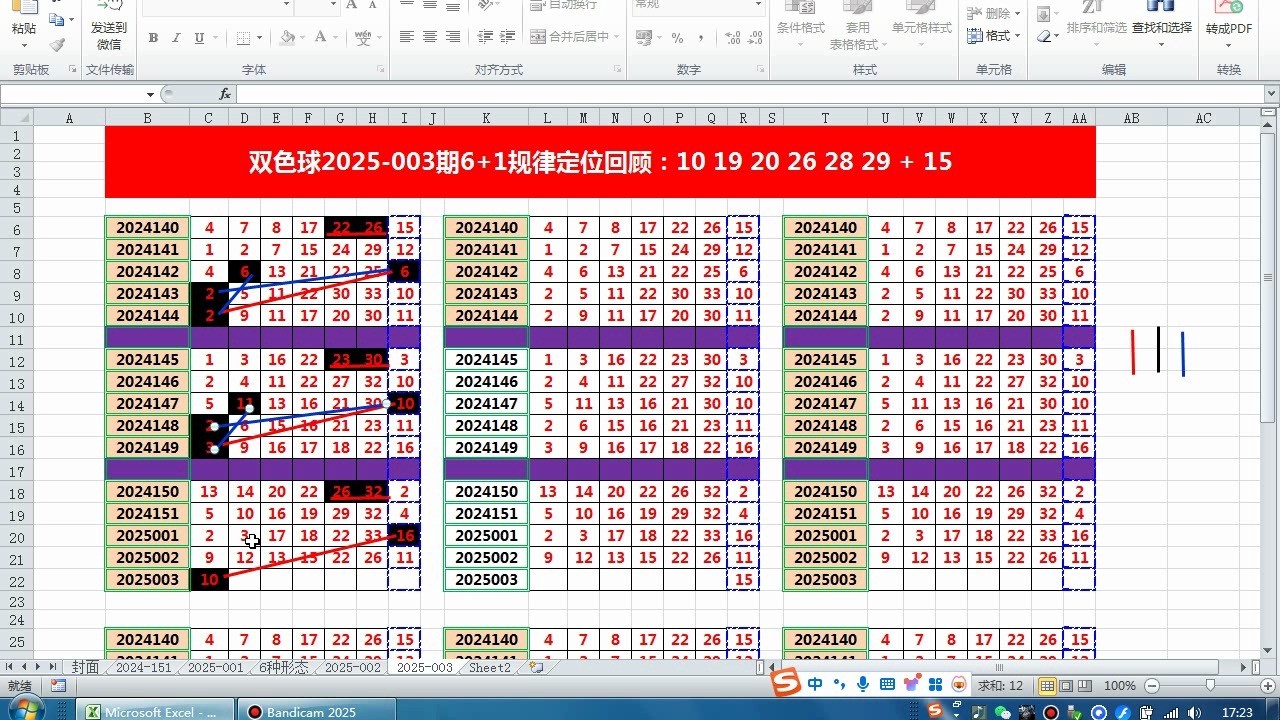Apply percent style number format
Screen dimensions: 1280x720
click(677, 38)
